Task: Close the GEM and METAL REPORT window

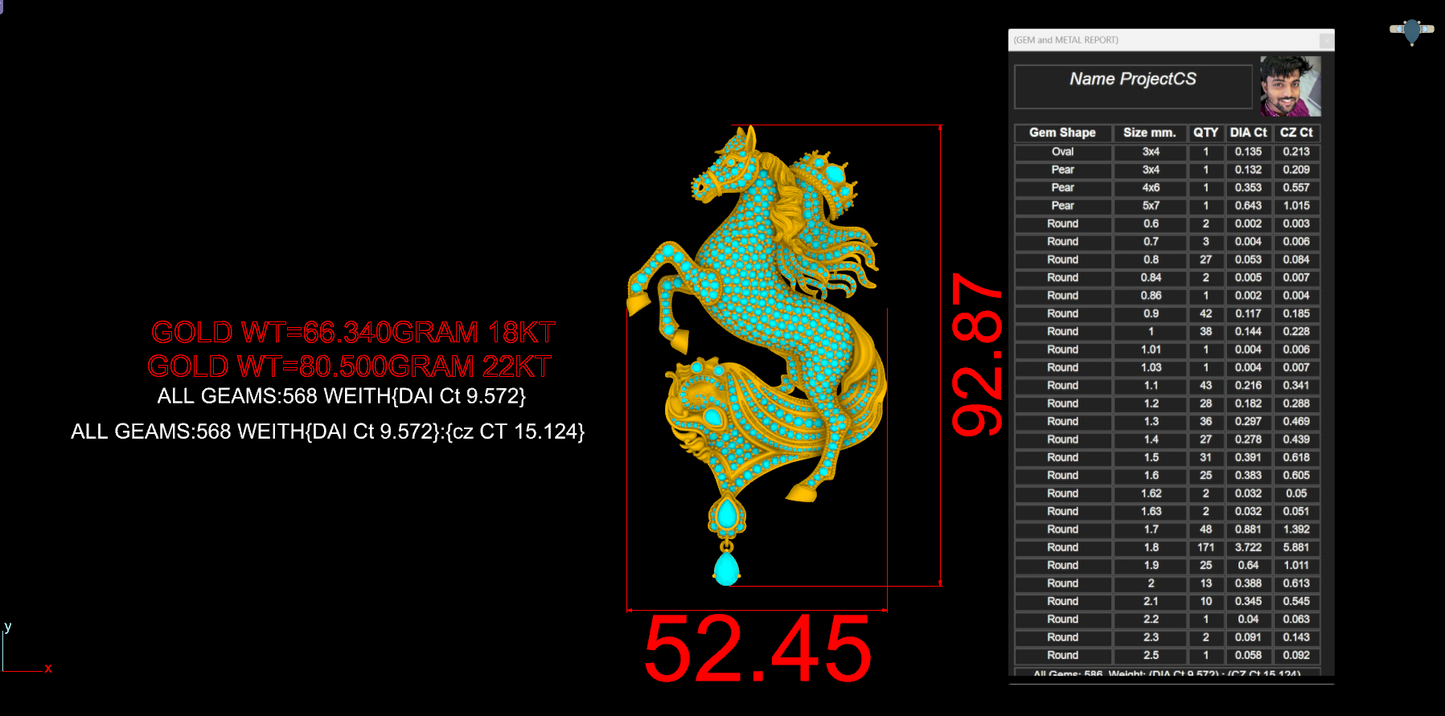Action: pyautogui.click(x=1326, y=40)
